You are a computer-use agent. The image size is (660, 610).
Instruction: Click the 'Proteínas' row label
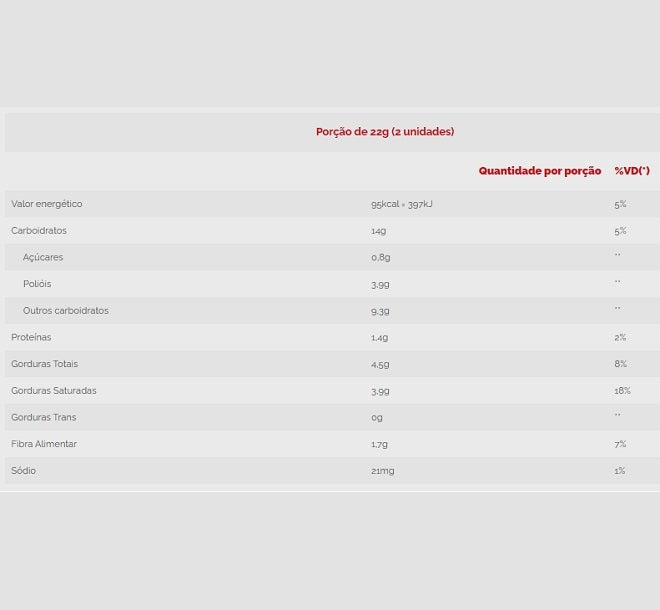tap(31, 338)
